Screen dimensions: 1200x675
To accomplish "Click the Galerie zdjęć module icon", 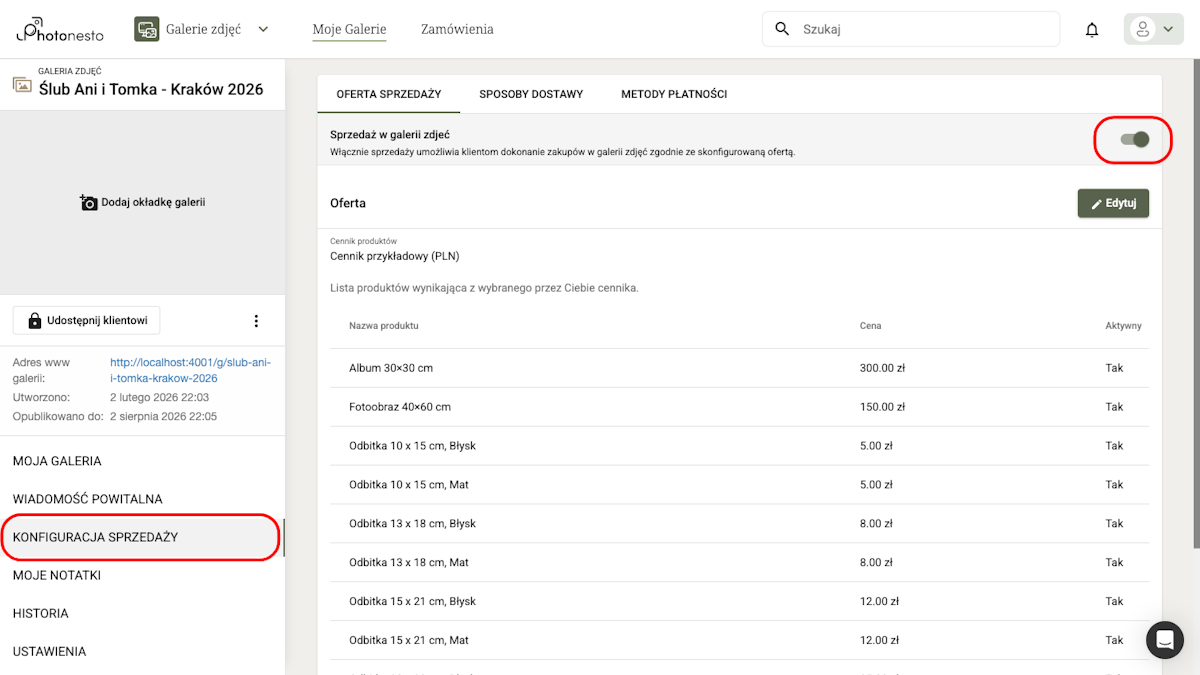I will [x=147, y=29].
